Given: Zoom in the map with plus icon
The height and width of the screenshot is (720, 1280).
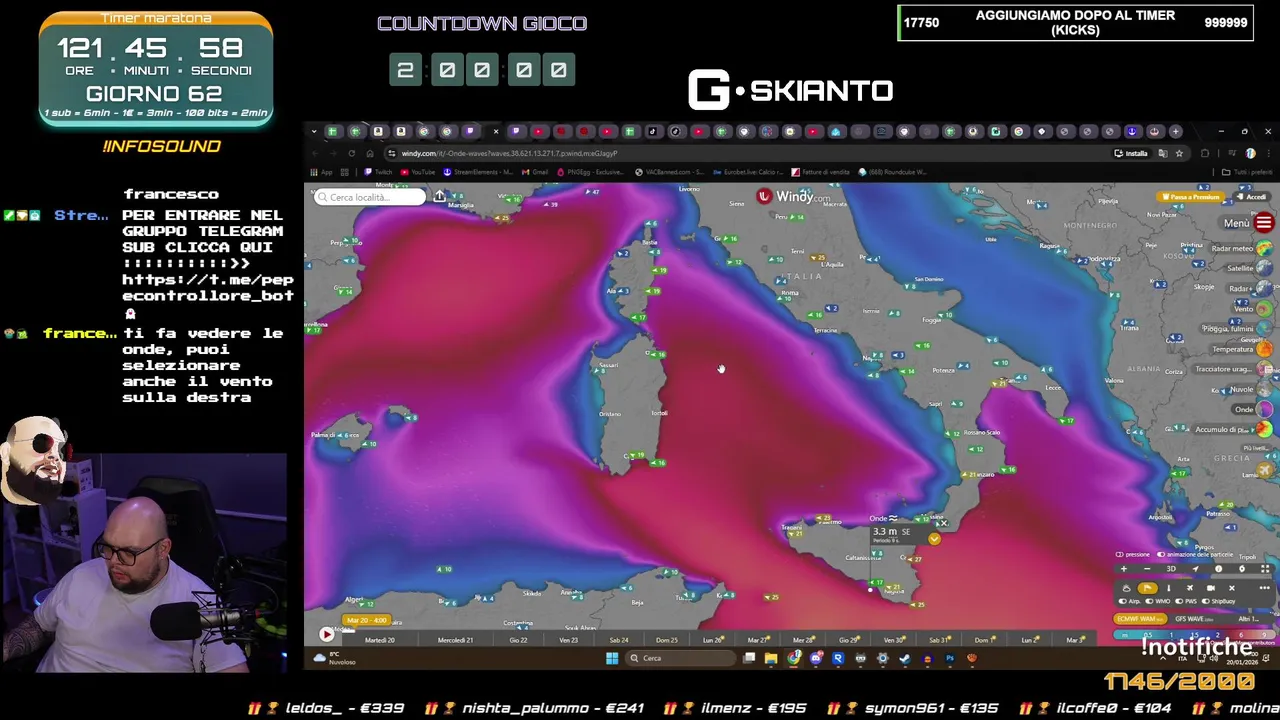Looking at the screenshot, I should 1124,569.
